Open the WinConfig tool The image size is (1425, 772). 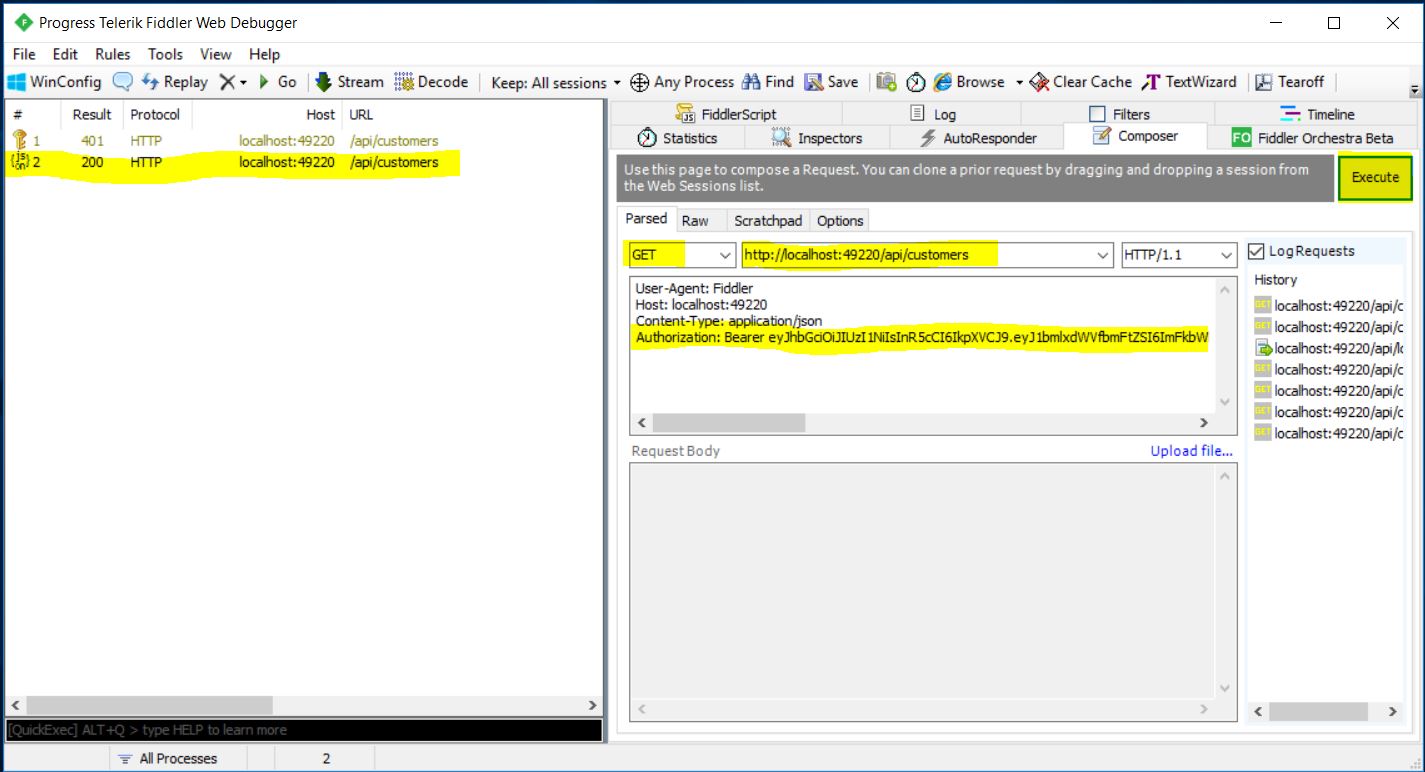click(55, 82)
